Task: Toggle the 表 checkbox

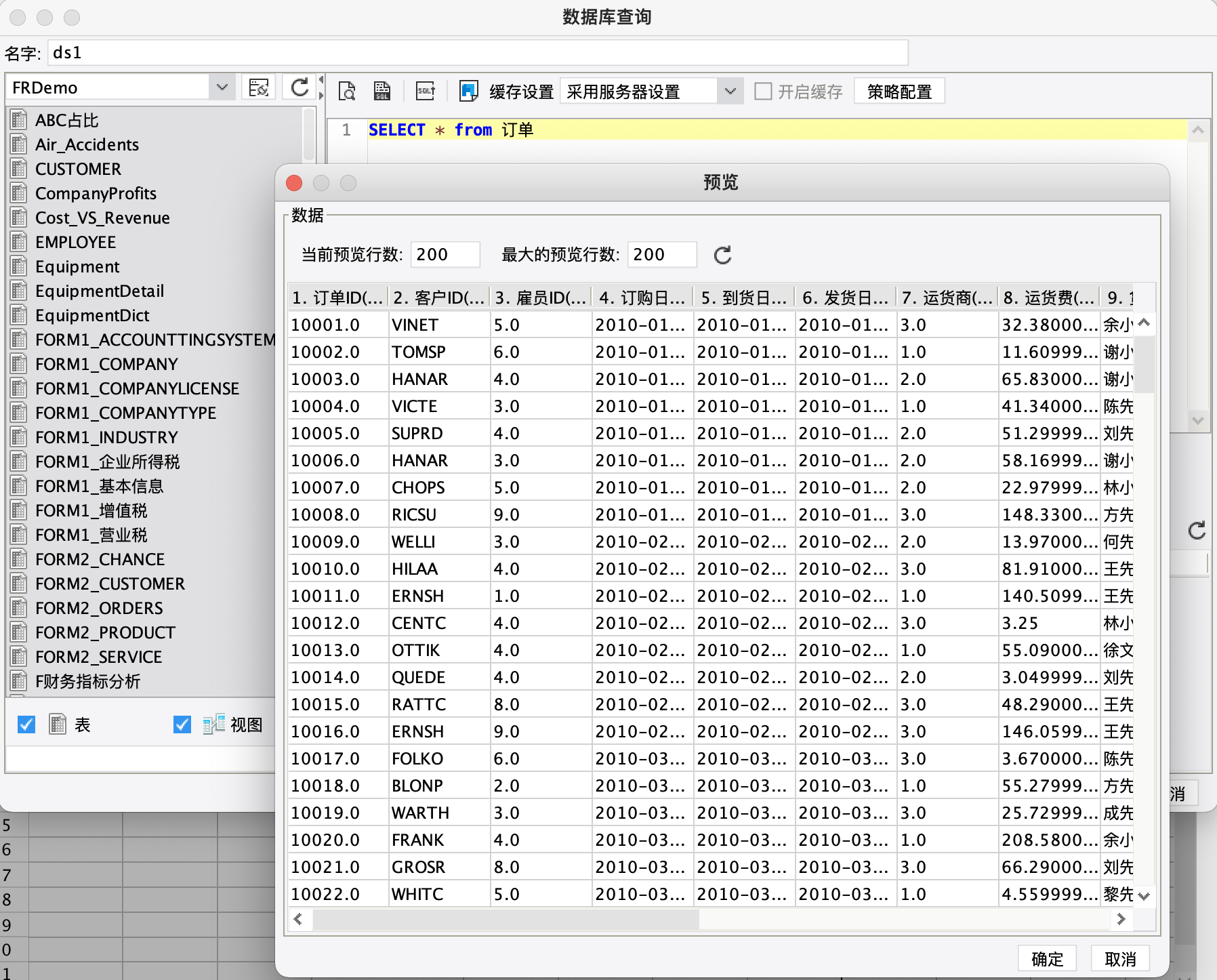Action: (x=26, y=724)
